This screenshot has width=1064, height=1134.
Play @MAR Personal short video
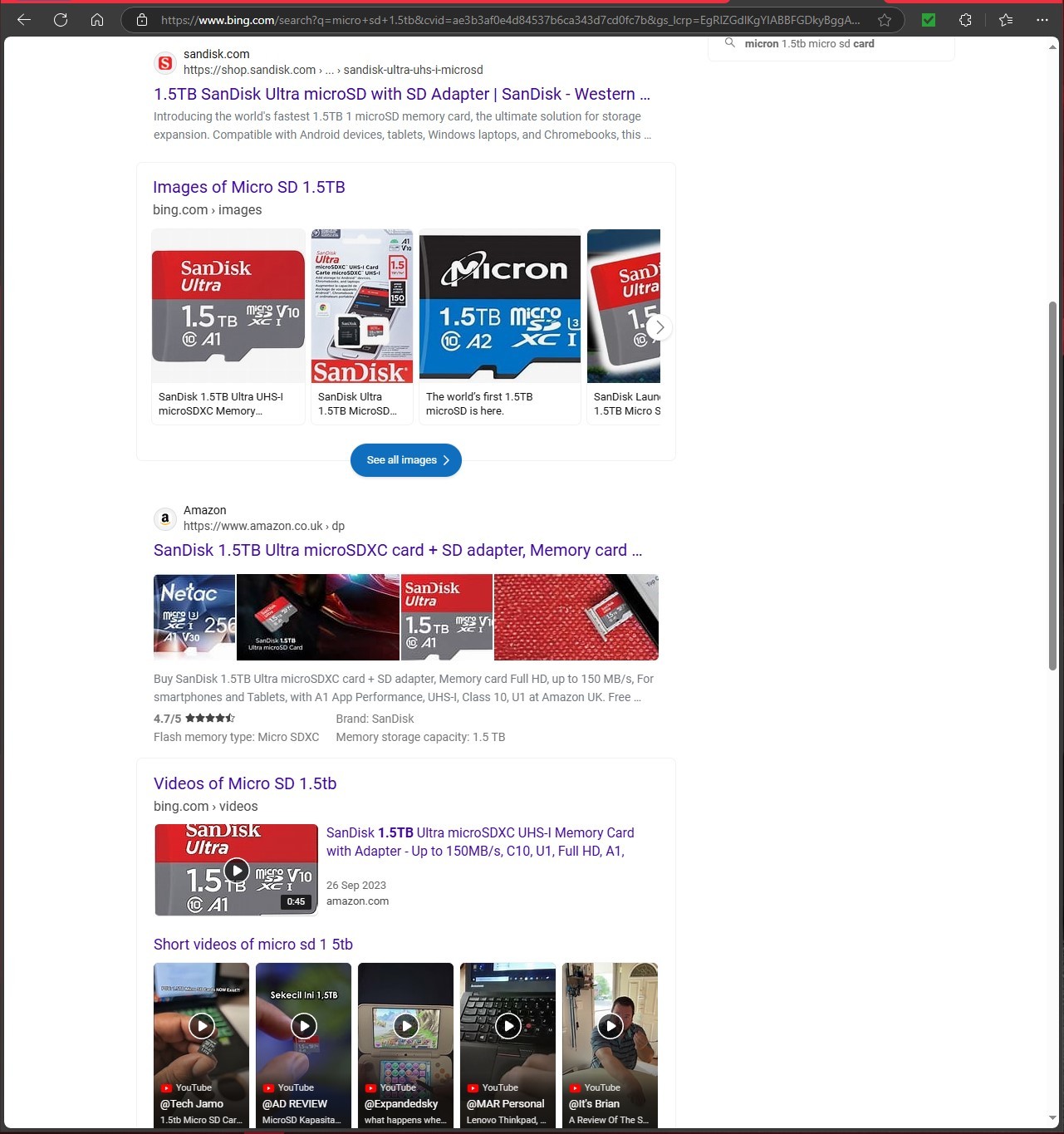508,1045
